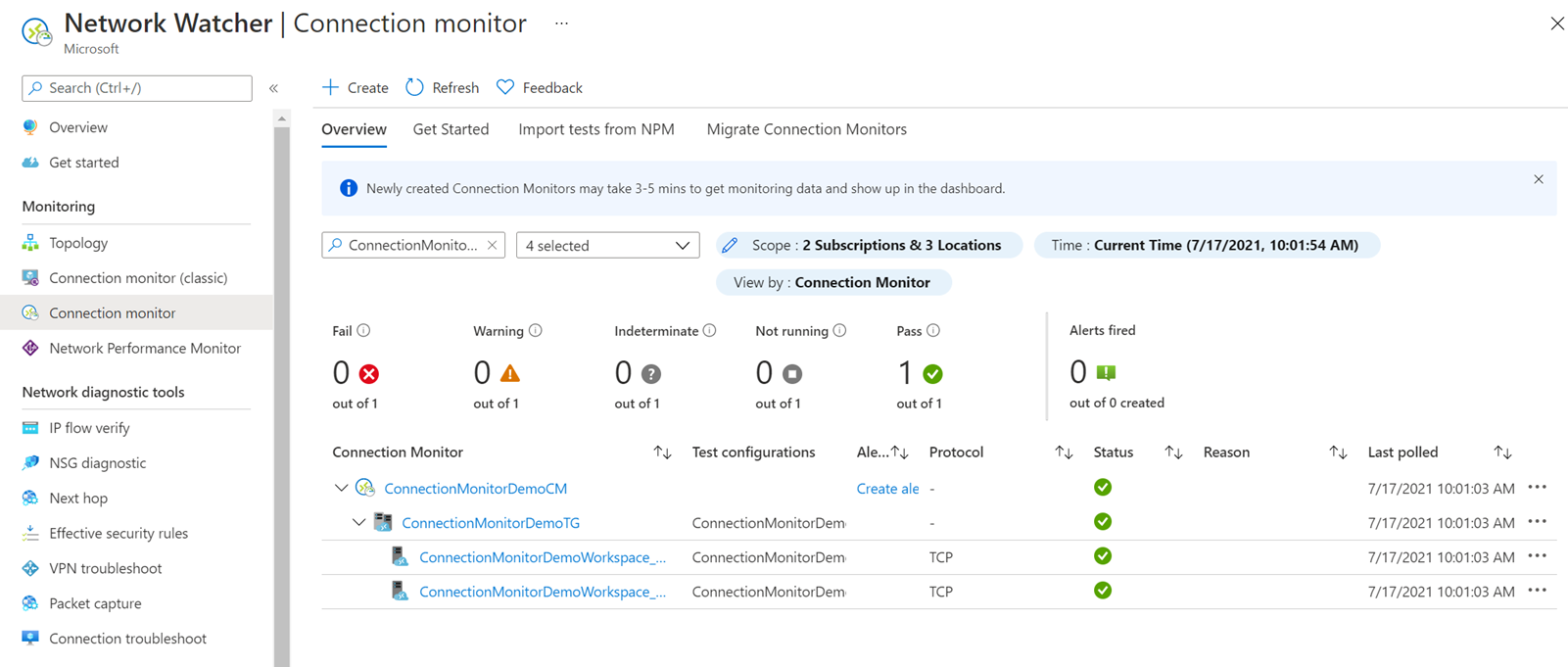Open Packet capture tool
The image size is (1568, 667).
(95, 603)
